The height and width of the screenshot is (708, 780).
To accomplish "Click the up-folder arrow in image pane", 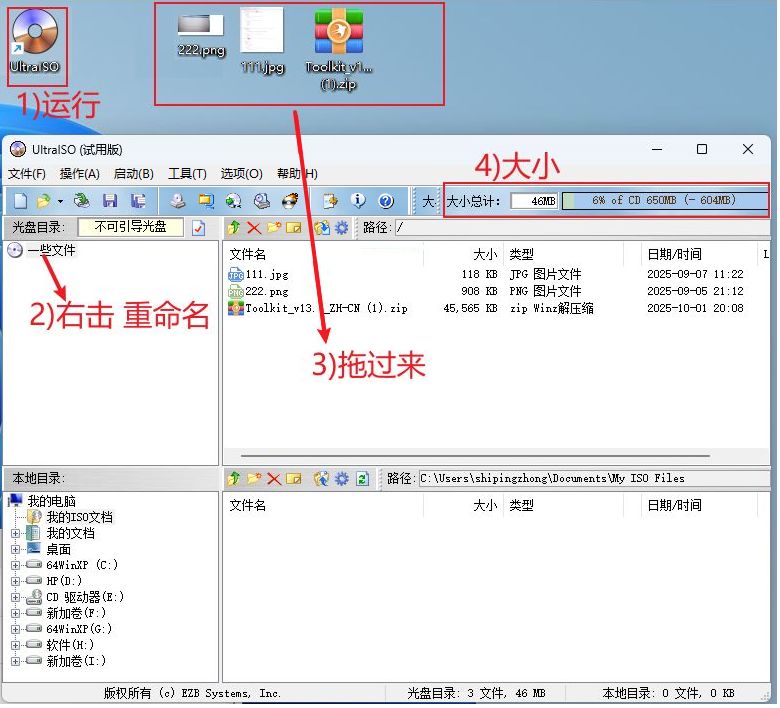I will coord(234,228).
